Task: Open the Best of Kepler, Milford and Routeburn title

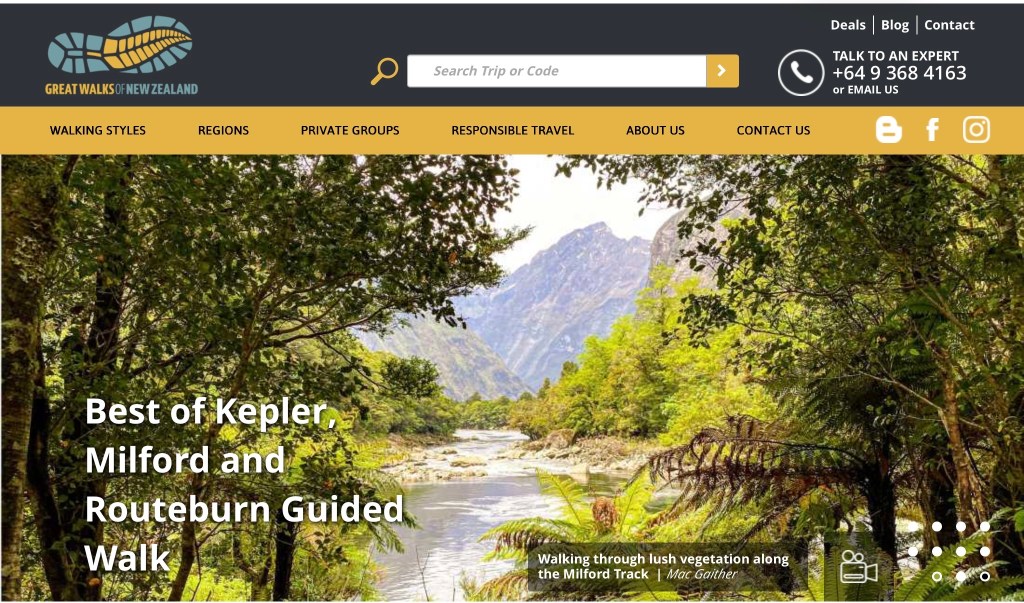Action: 244,484
